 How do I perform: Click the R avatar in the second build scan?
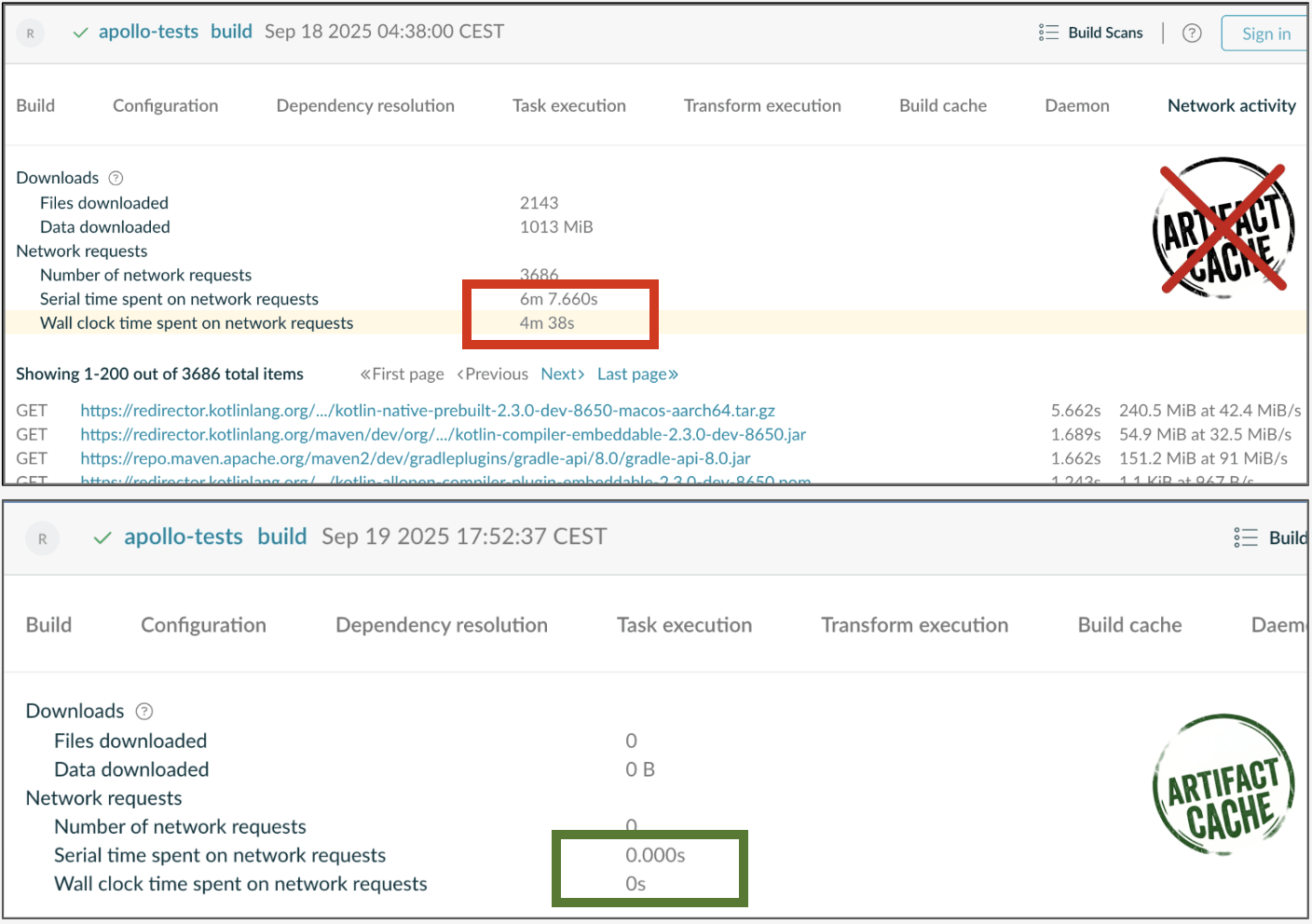[42, 537]
